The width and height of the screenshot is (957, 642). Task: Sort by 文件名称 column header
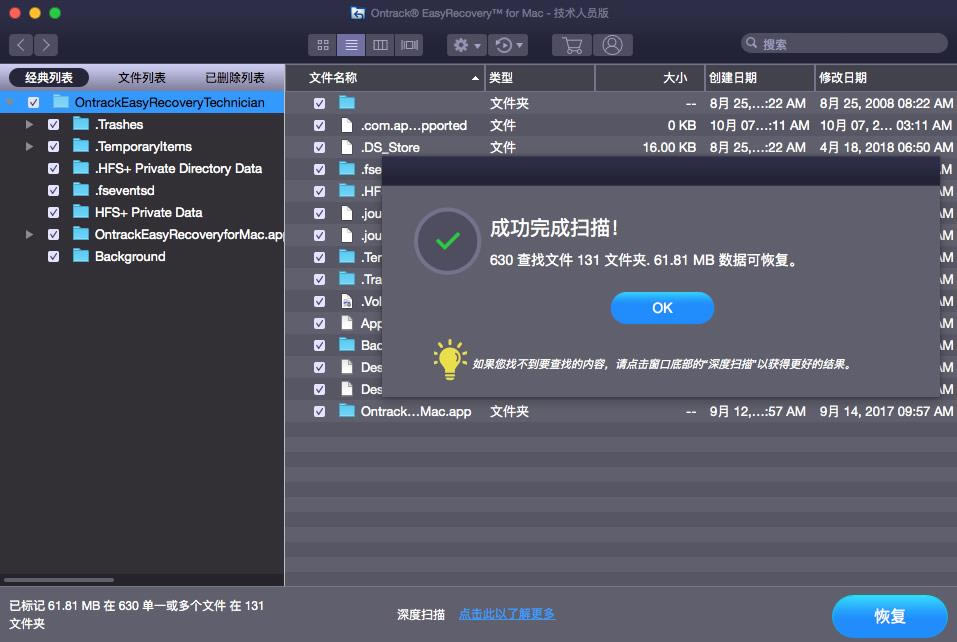(385, 78)
